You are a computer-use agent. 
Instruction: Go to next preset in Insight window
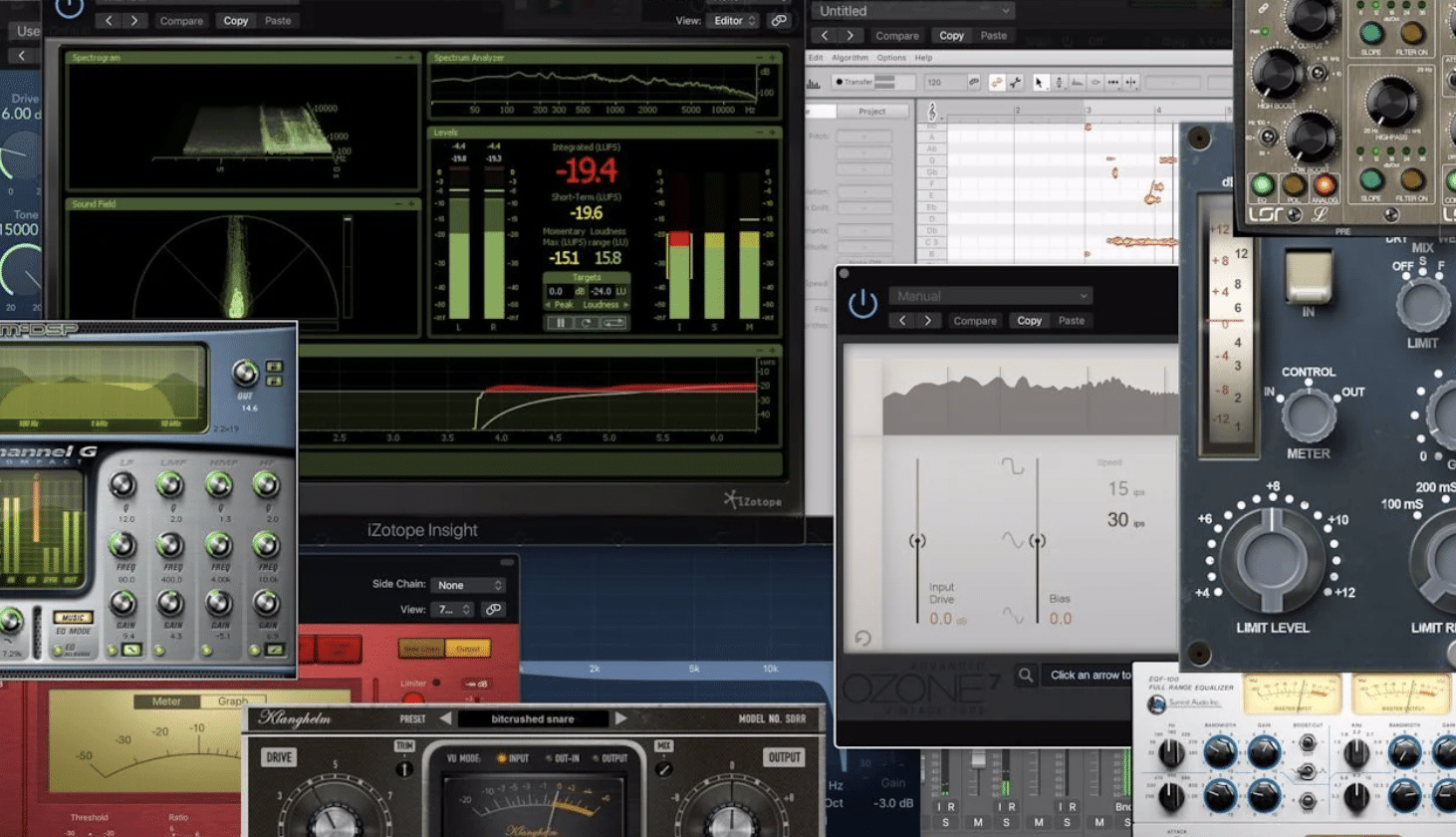(x=134, y=20)
